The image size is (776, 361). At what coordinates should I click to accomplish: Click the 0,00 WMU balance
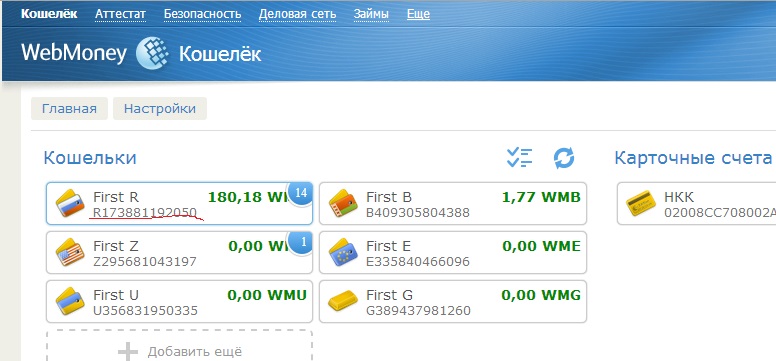pyautogui.click(x=267, y=295)
